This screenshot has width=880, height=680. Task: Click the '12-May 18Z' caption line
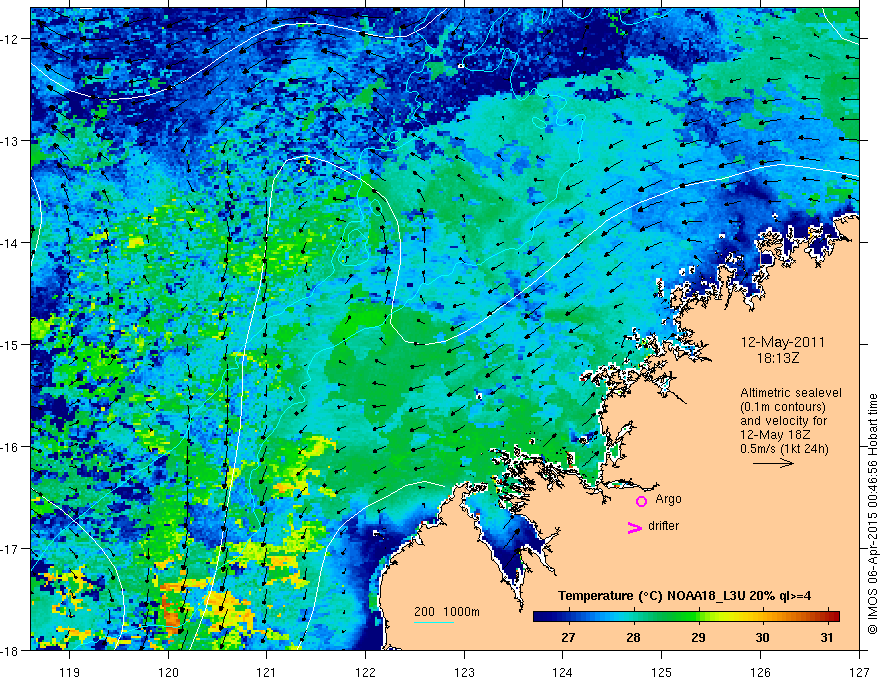click(774, 435)
